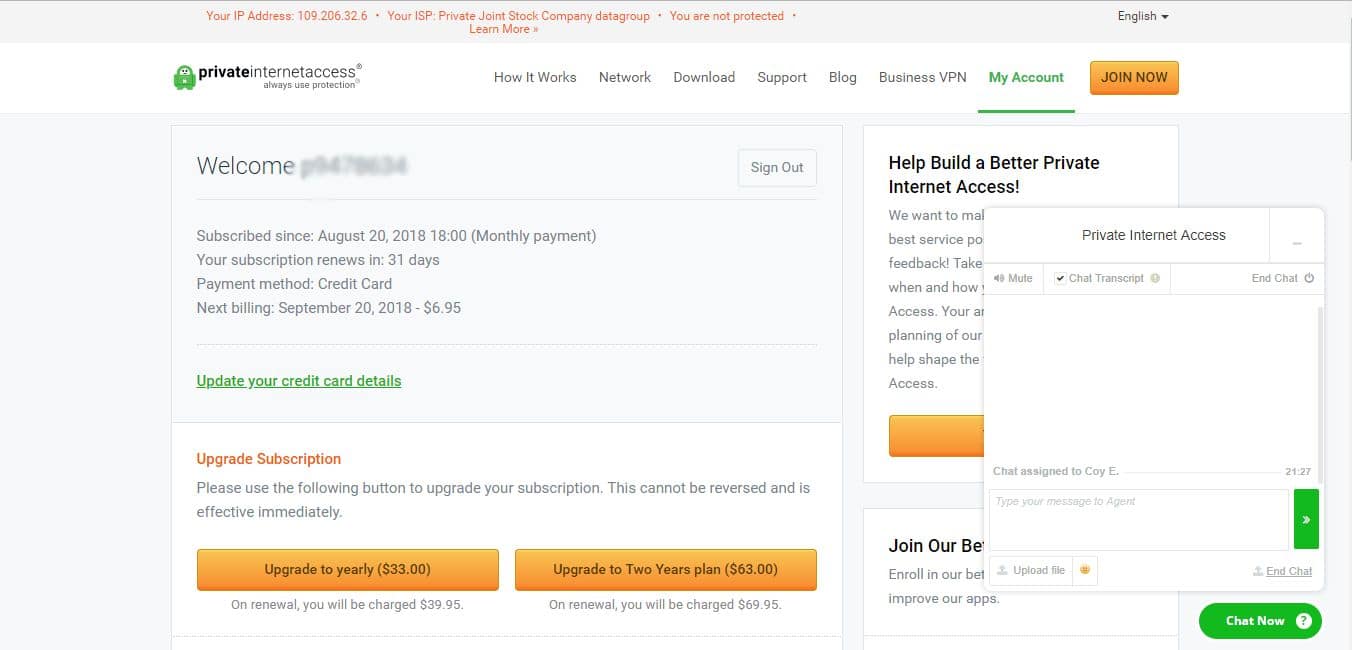Minimize the chat window
The image size is (1352, 650).
click(1297, 236)
